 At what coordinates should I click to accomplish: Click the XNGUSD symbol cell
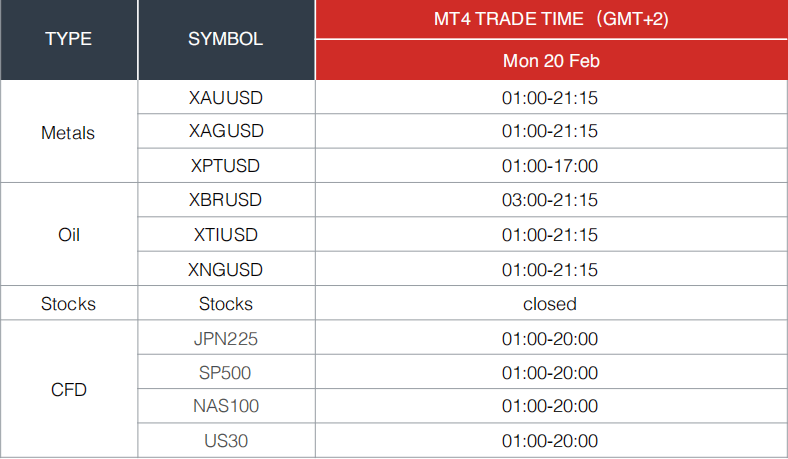pyautogui.click(x=226, y=269)
